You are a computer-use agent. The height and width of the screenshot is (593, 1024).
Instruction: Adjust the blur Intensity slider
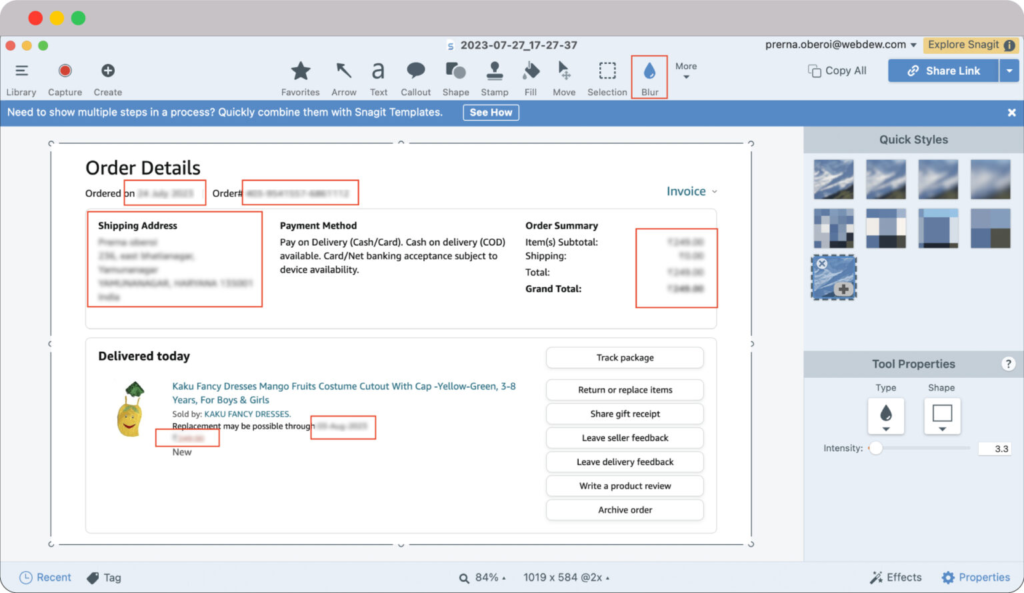[x=876, y=449]
